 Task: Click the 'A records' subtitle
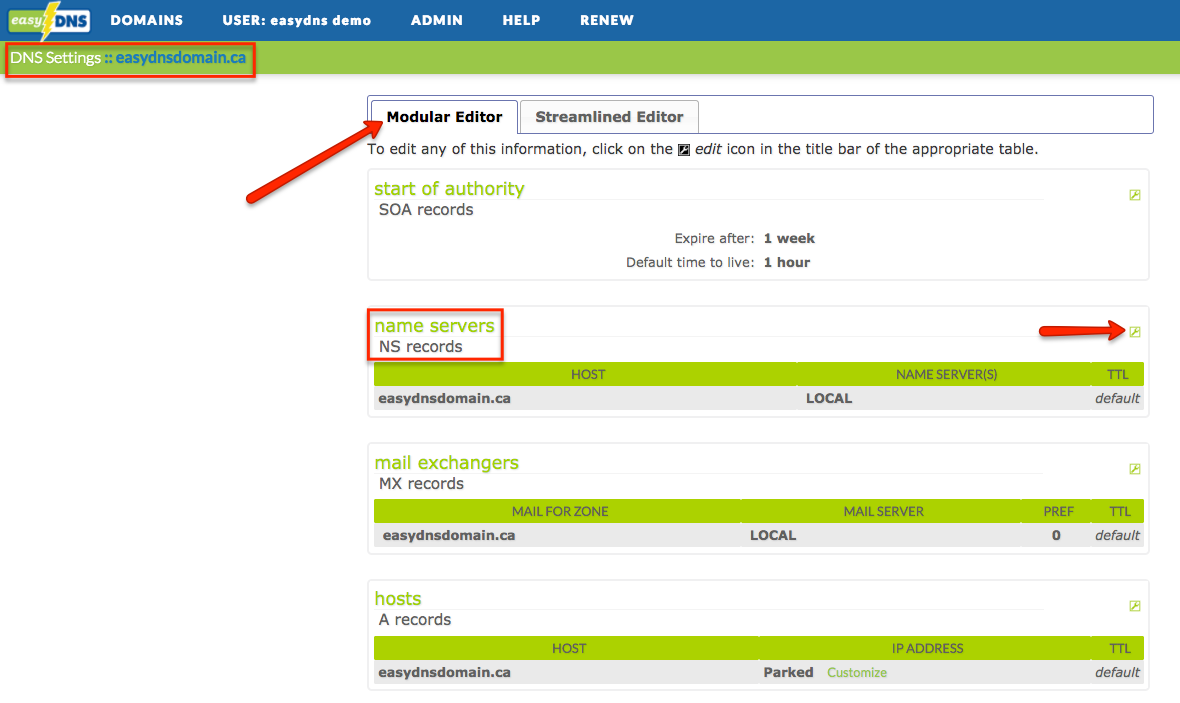coord(415,620)
